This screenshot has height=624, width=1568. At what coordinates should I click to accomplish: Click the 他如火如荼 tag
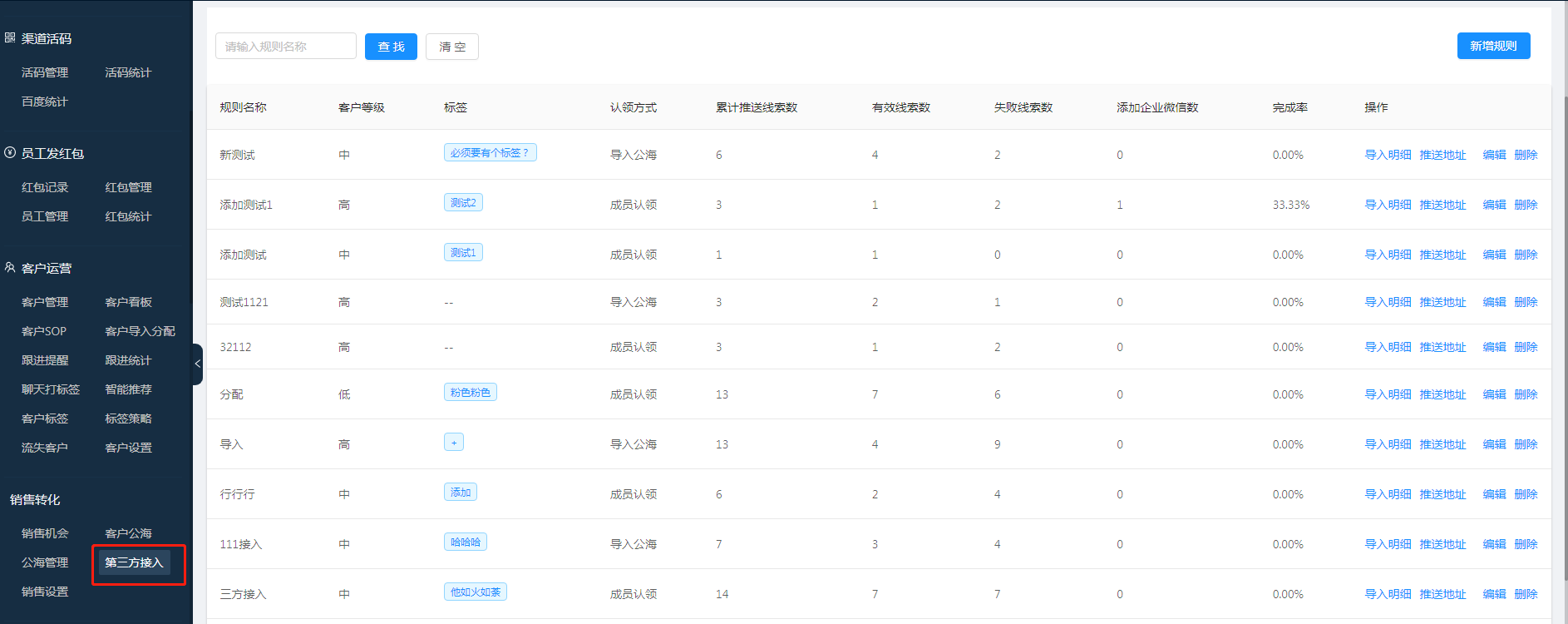pos(475,592)
